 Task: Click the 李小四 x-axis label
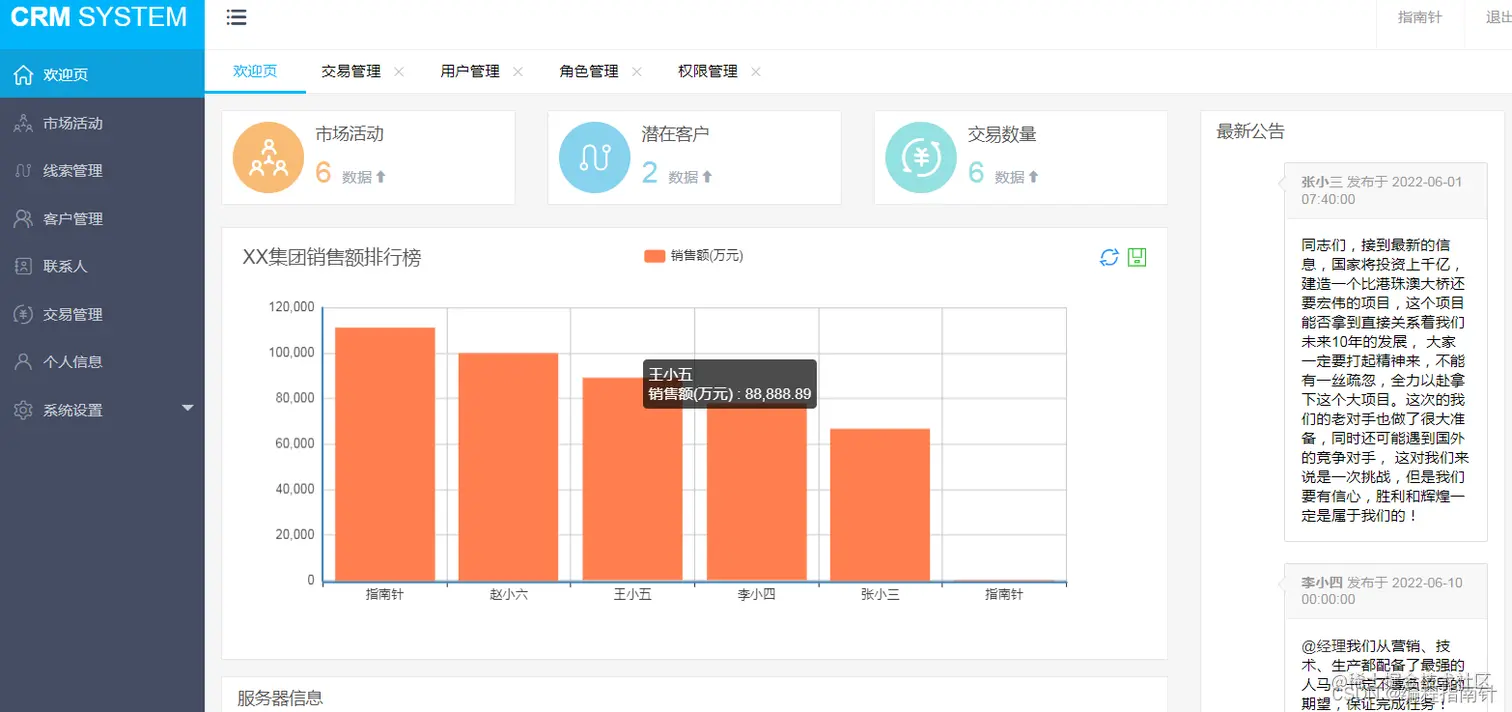tap(757, 594)
